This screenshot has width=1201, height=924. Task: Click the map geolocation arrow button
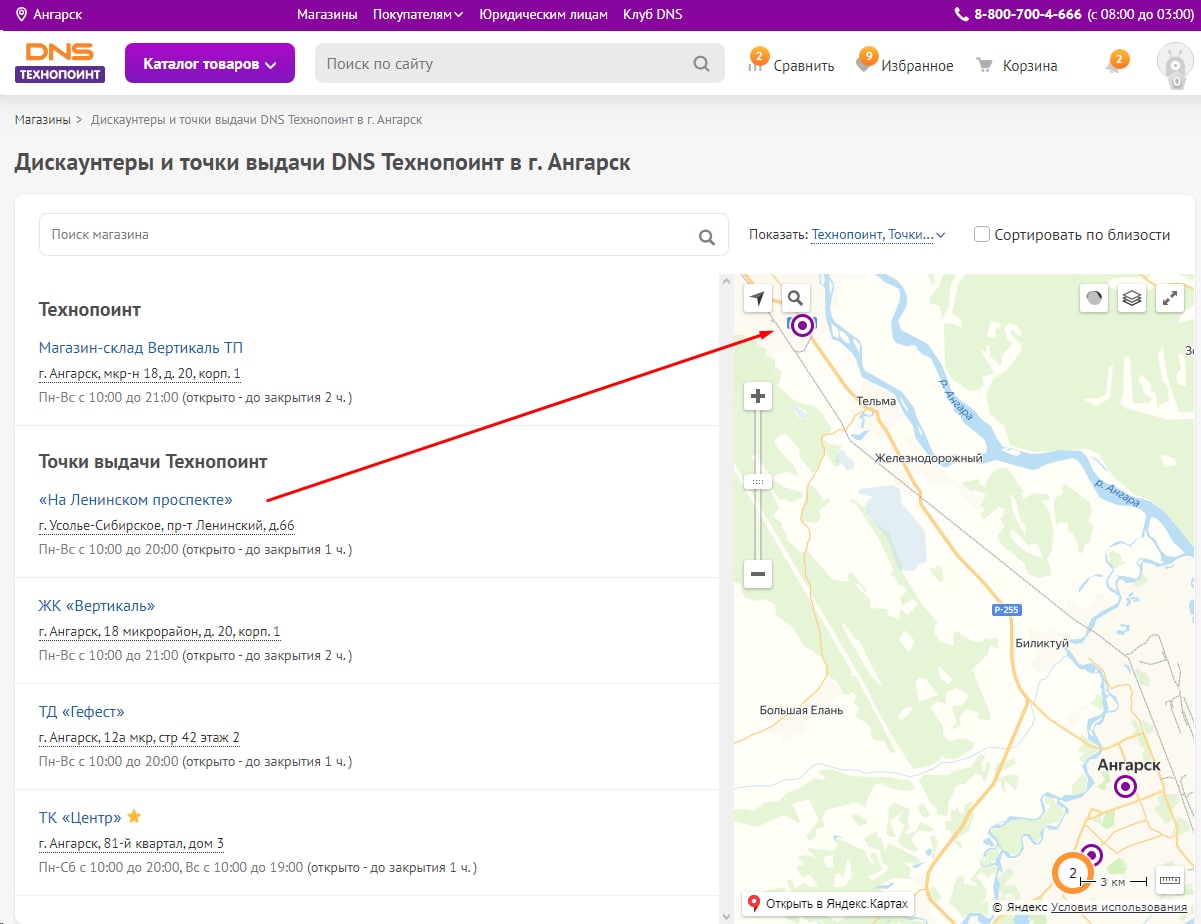click(758, 298)
